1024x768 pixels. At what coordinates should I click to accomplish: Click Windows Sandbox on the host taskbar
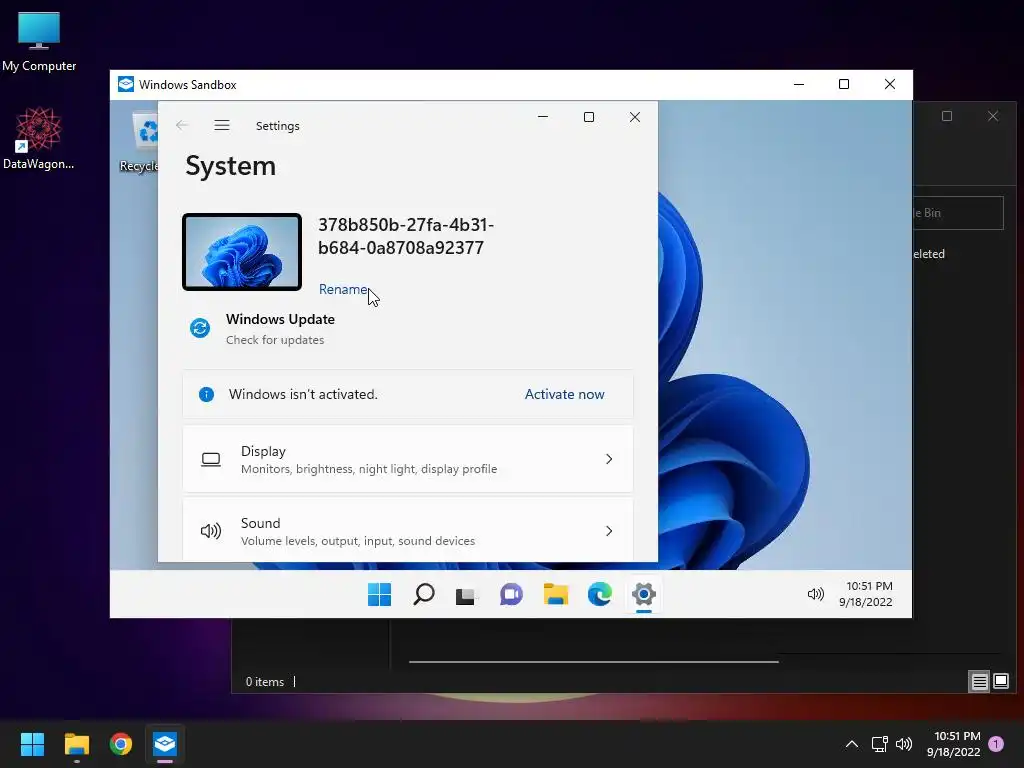(x=165, y=744)
